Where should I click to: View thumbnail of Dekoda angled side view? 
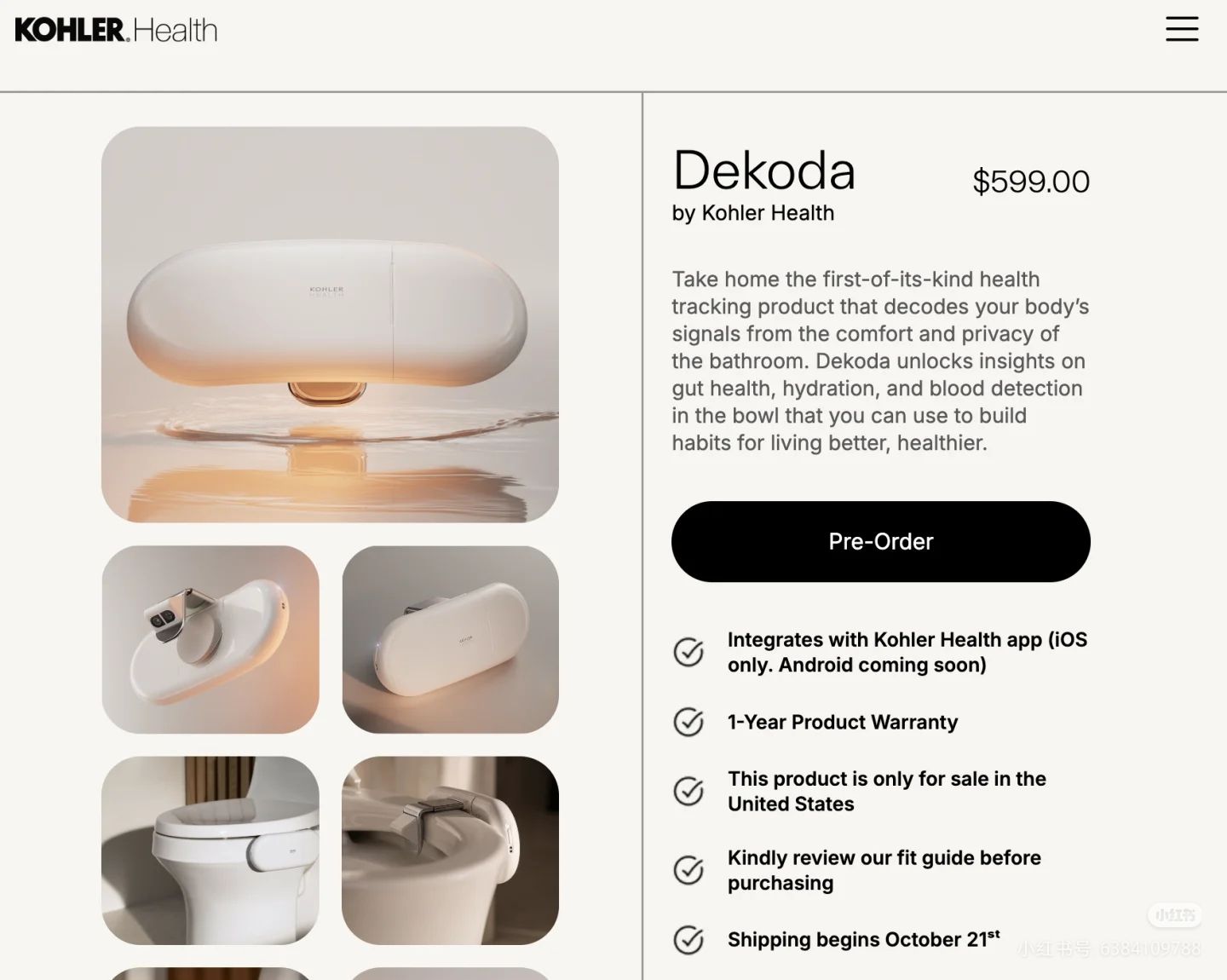point(451,639)
